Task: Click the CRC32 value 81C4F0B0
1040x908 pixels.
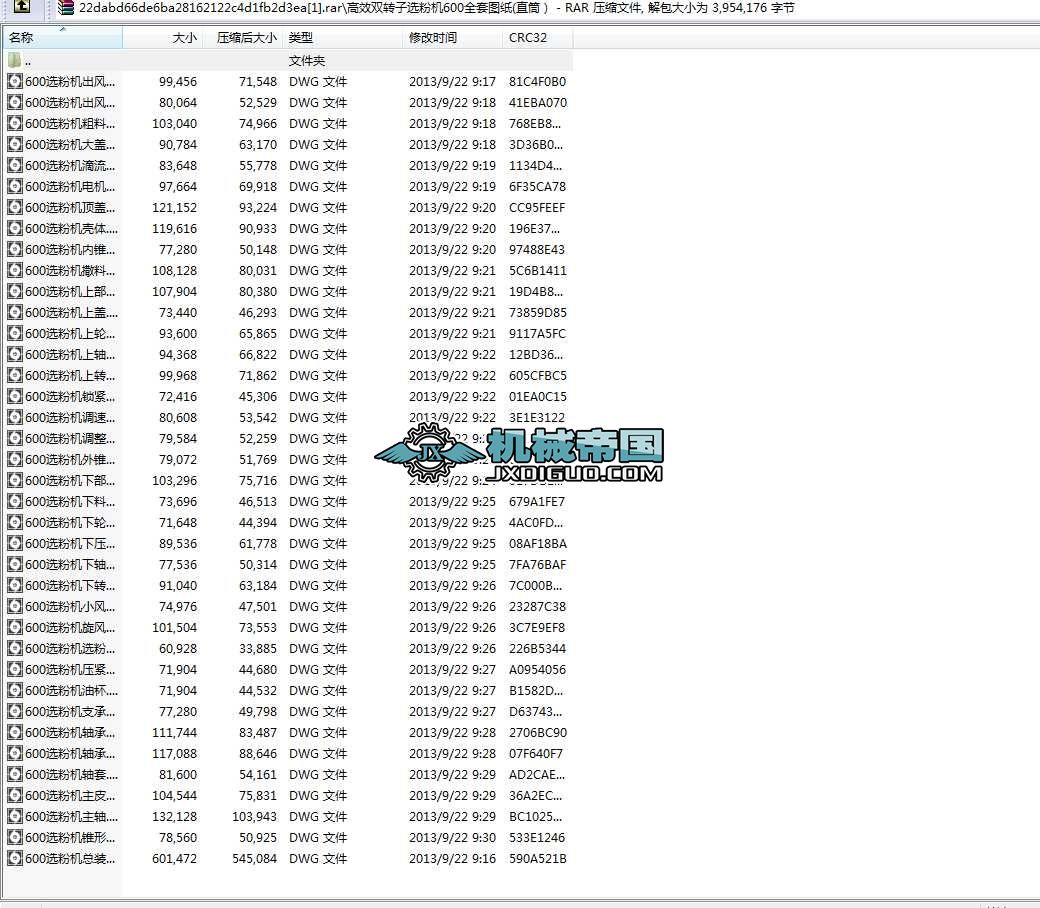Action: pos(537,82)
